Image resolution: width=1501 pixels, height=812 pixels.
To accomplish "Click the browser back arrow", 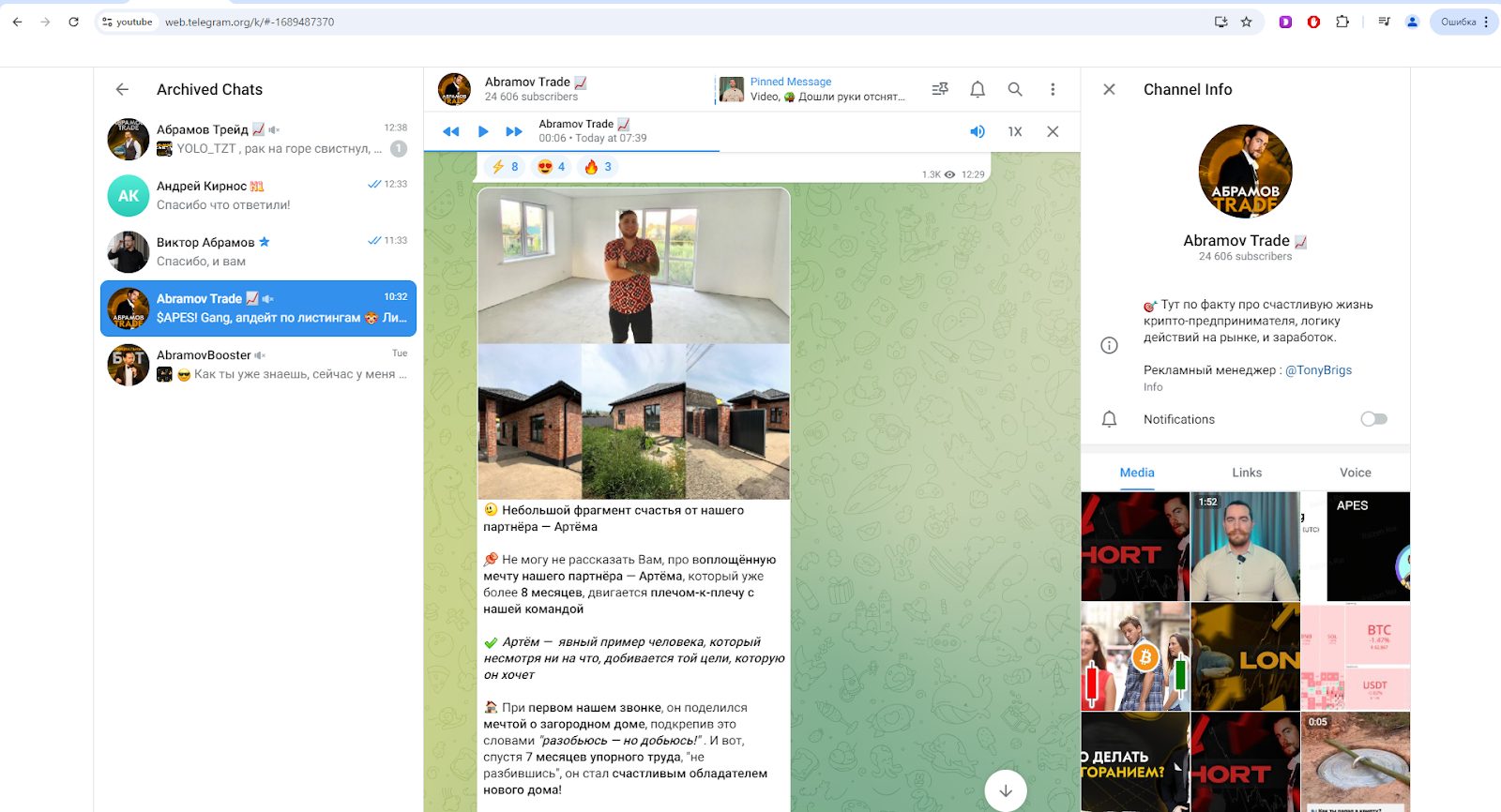I will [17, 22].
